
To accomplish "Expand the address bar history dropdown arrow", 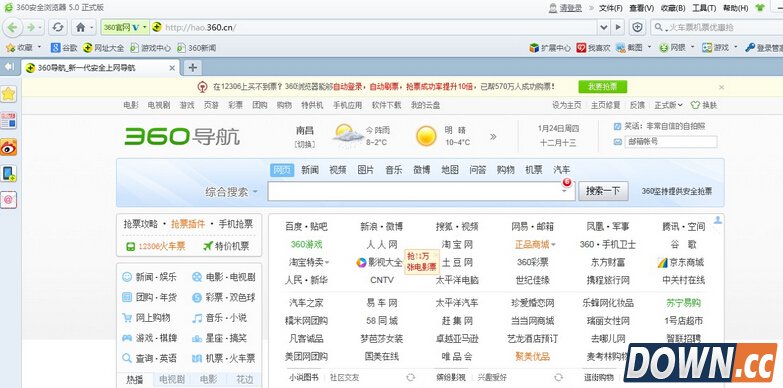I will click(604, 27).
